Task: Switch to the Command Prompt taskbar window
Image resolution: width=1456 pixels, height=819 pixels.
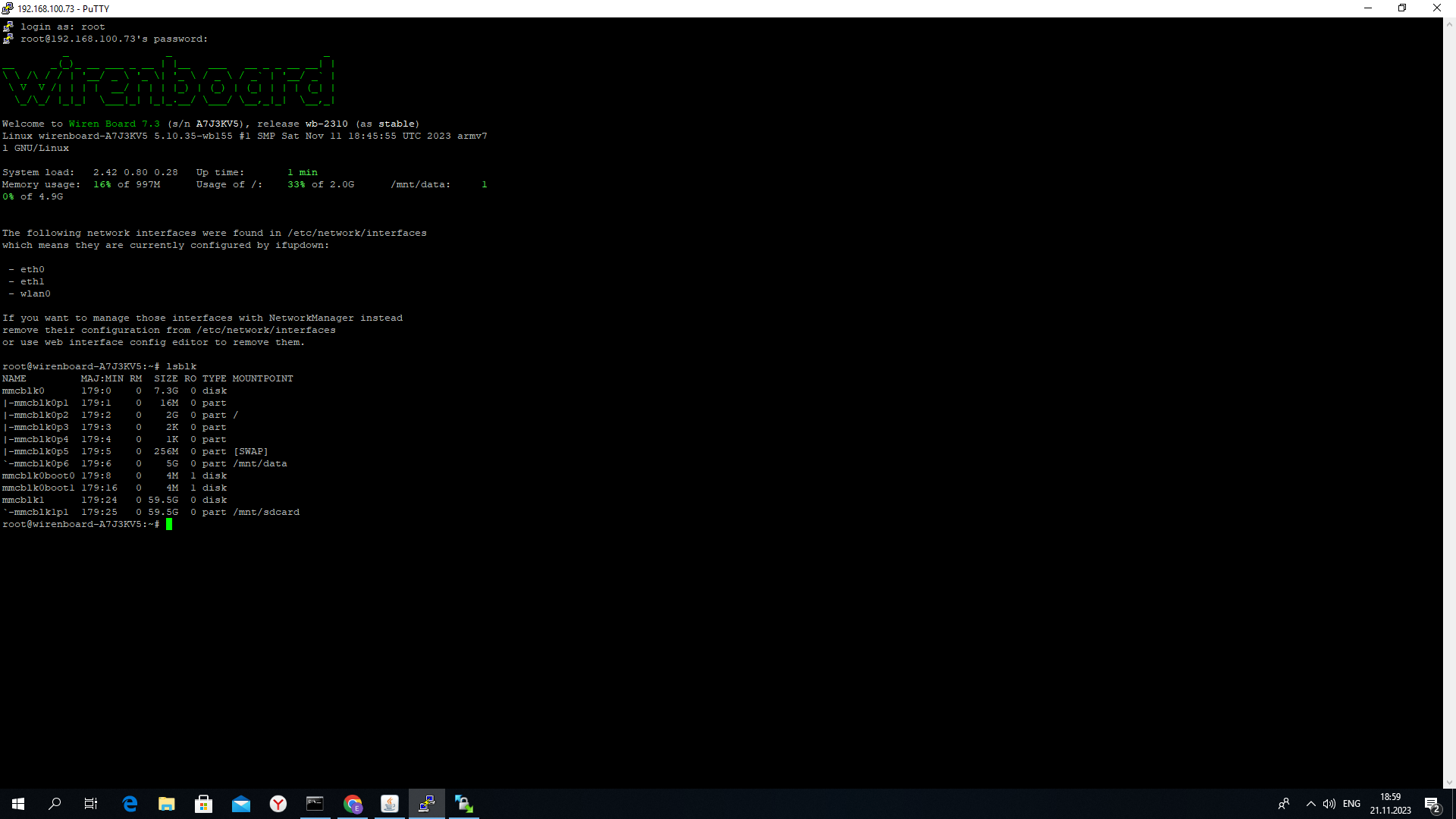Action: tap(315, 804)
